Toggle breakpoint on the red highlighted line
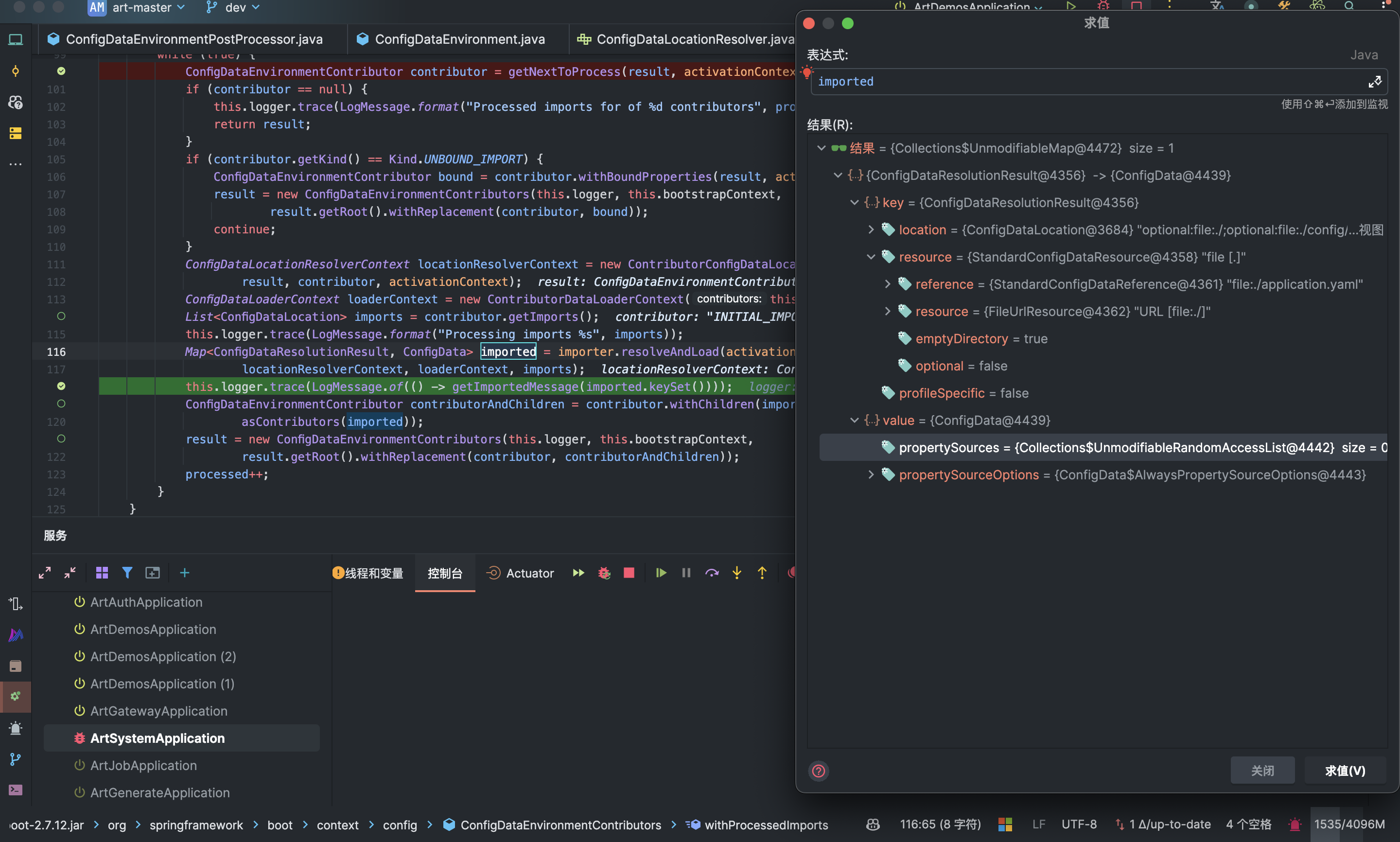 click(61, 71)
